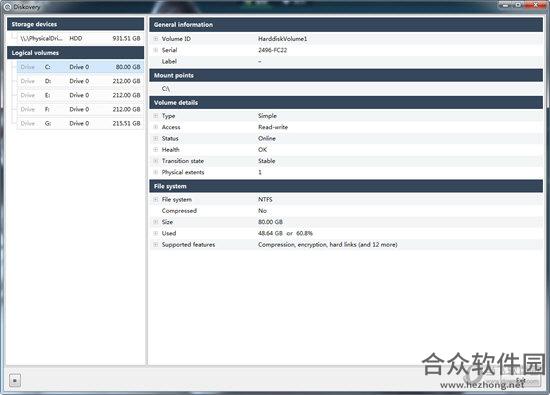
Task: Click the Online status value
Action: point(267,138)
